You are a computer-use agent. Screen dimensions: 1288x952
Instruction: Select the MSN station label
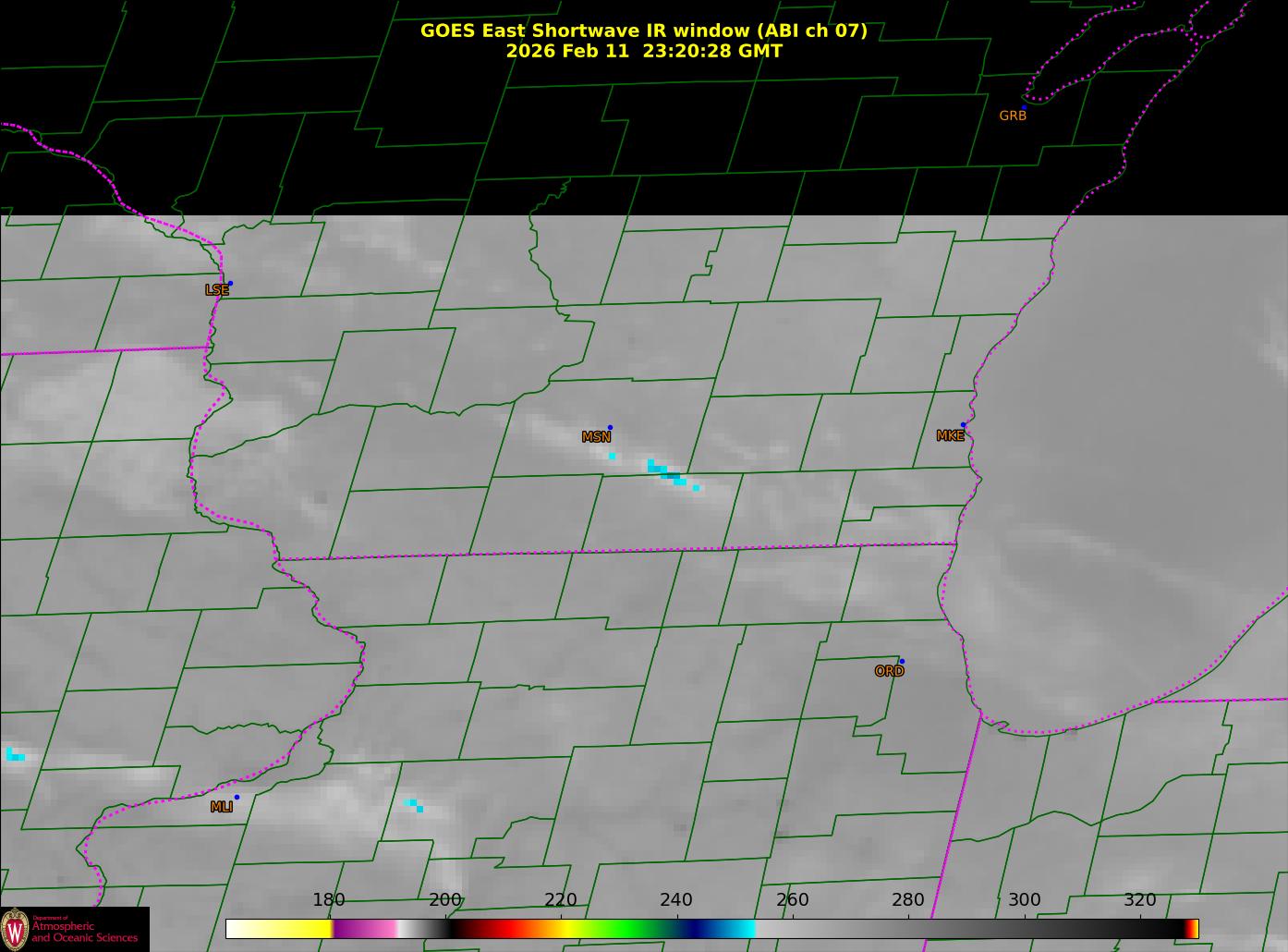click(x=596, y=437)
